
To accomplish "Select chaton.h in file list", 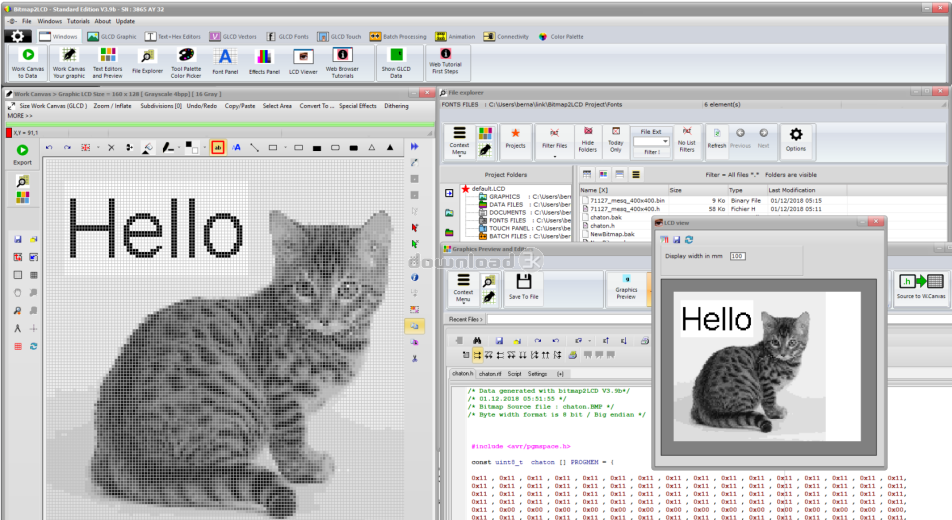I will click(597, 225).
